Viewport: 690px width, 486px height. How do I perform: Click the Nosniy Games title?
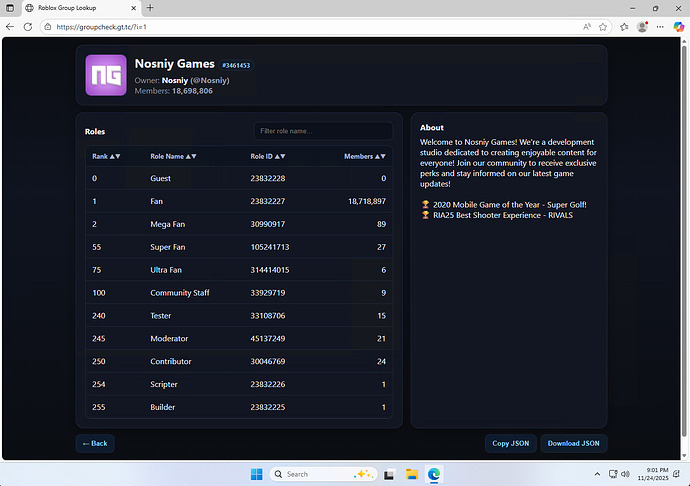pos(175,64)
